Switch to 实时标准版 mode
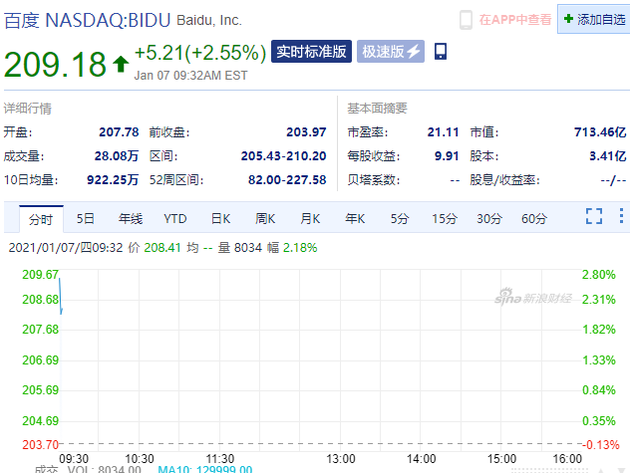Image resolution: width=630 pixels, height=473 pixels. (x=311, y=51)
